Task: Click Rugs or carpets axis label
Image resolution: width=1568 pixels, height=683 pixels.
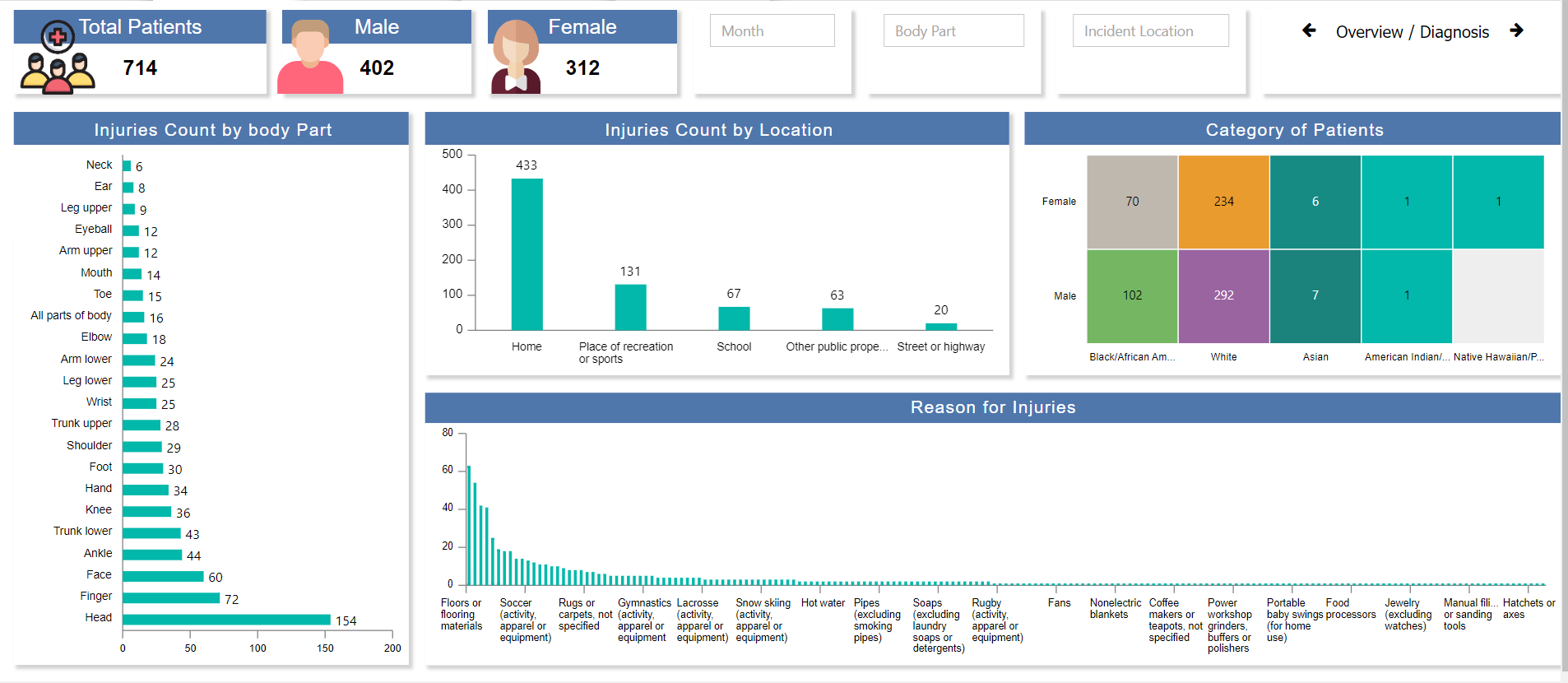Action: (585, 615)
